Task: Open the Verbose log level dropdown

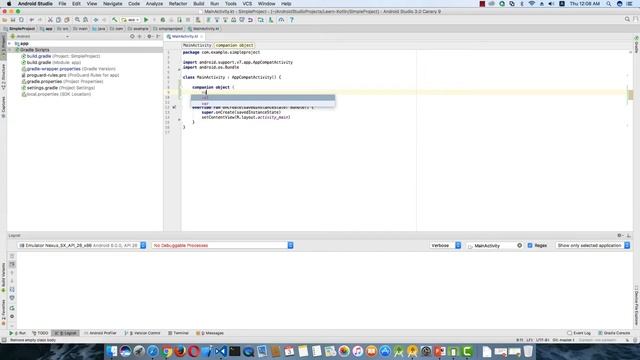Action: 445,245
